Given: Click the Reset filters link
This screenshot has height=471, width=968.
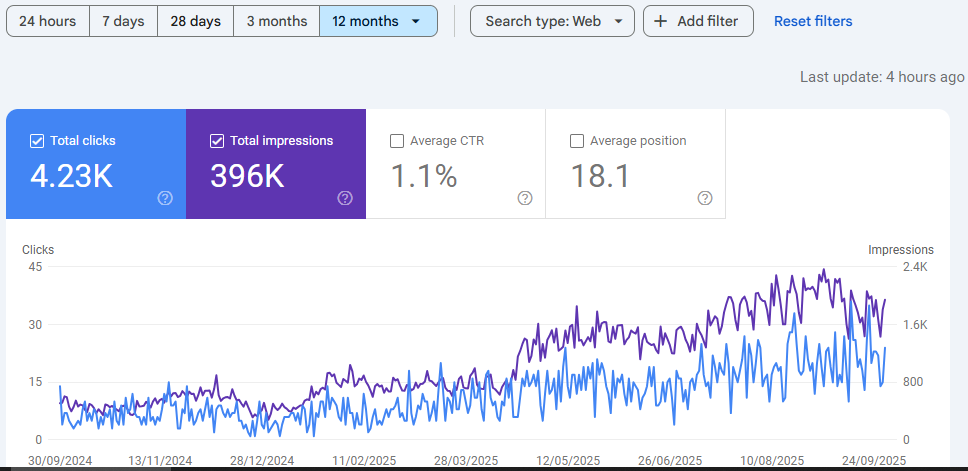Looking at the screenshot, I should coord(813,21).
